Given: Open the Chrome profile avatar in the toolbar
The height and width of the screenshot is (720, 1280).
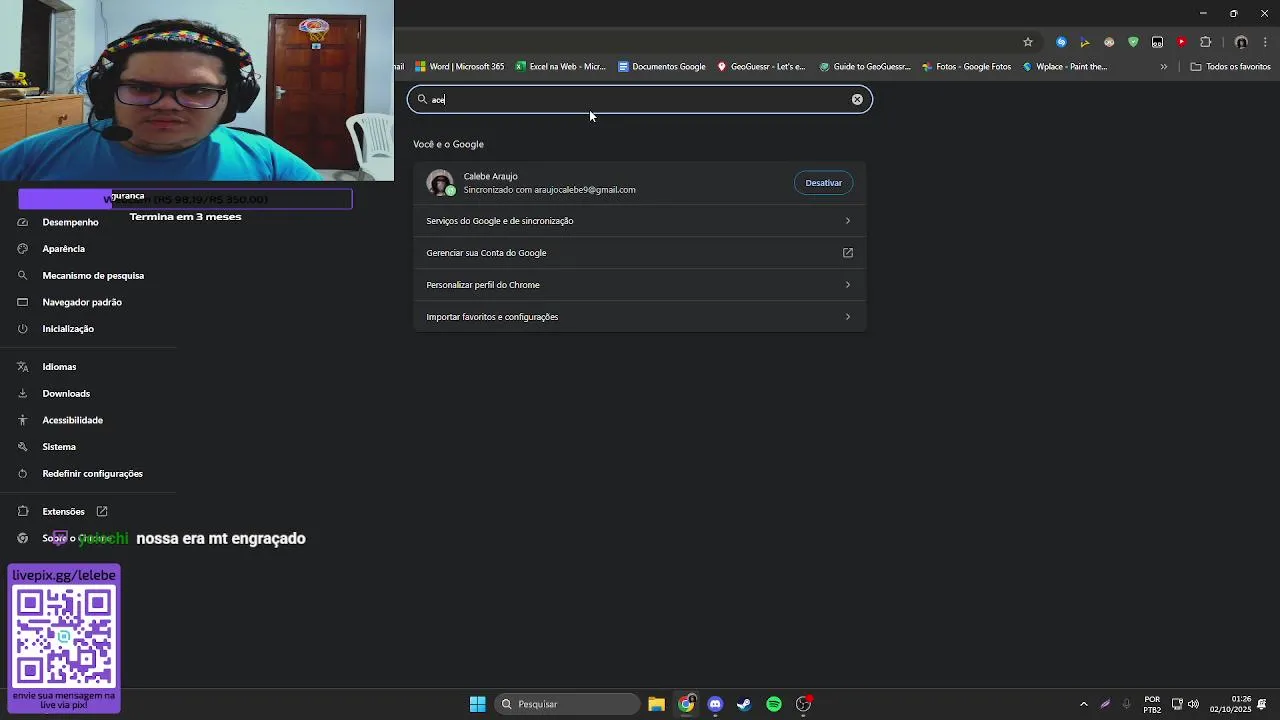Looking at the screenshot, I should [x=1241, y=42].
